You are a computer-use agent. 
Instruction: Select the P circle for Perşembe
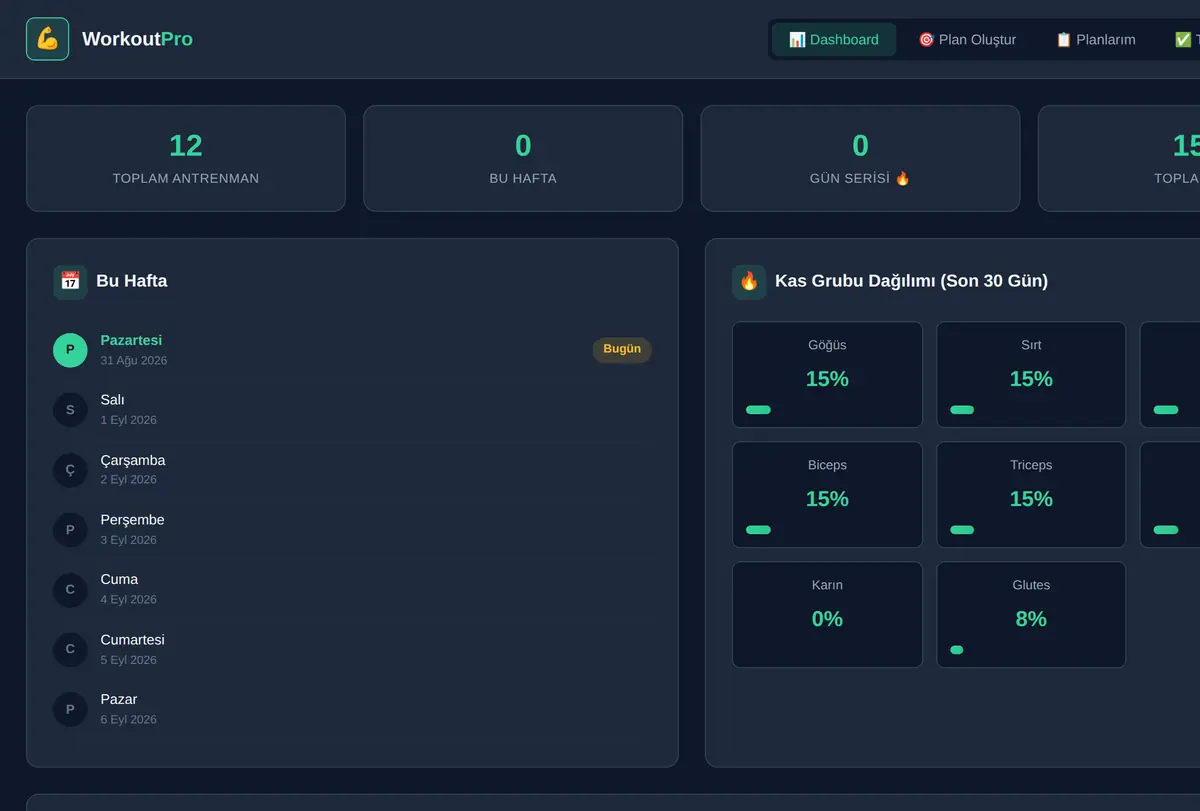point(70,530)
